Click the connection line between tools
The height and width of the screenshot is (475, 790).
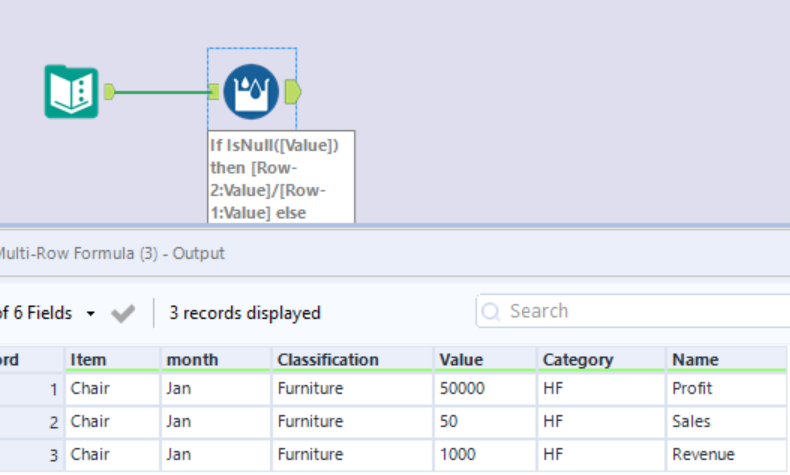tap(160, 92)
